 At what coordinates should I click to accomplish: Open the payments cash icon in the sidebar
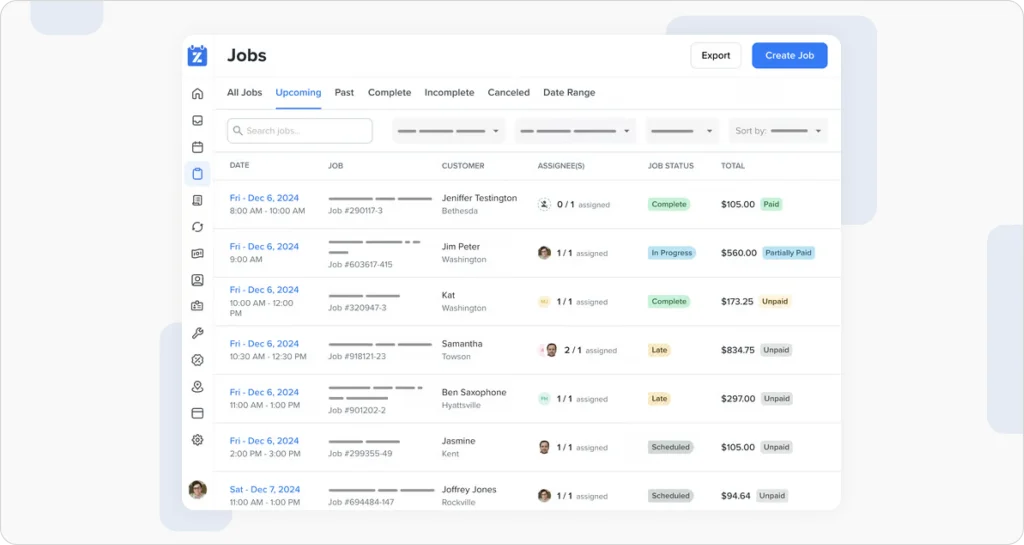click(x=197, y=253)
